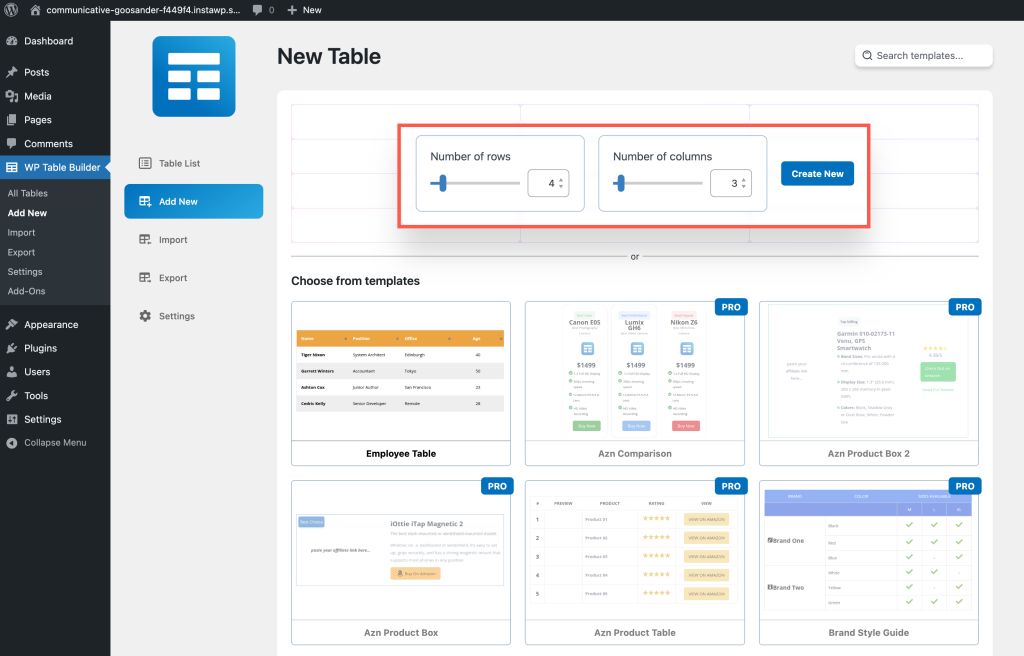Image resolution: width=1024 pixels, height=656 pixels.
Task: Click the comments bubble icon in admin bar
Action: pyautogui.click(x=258, y=10)
